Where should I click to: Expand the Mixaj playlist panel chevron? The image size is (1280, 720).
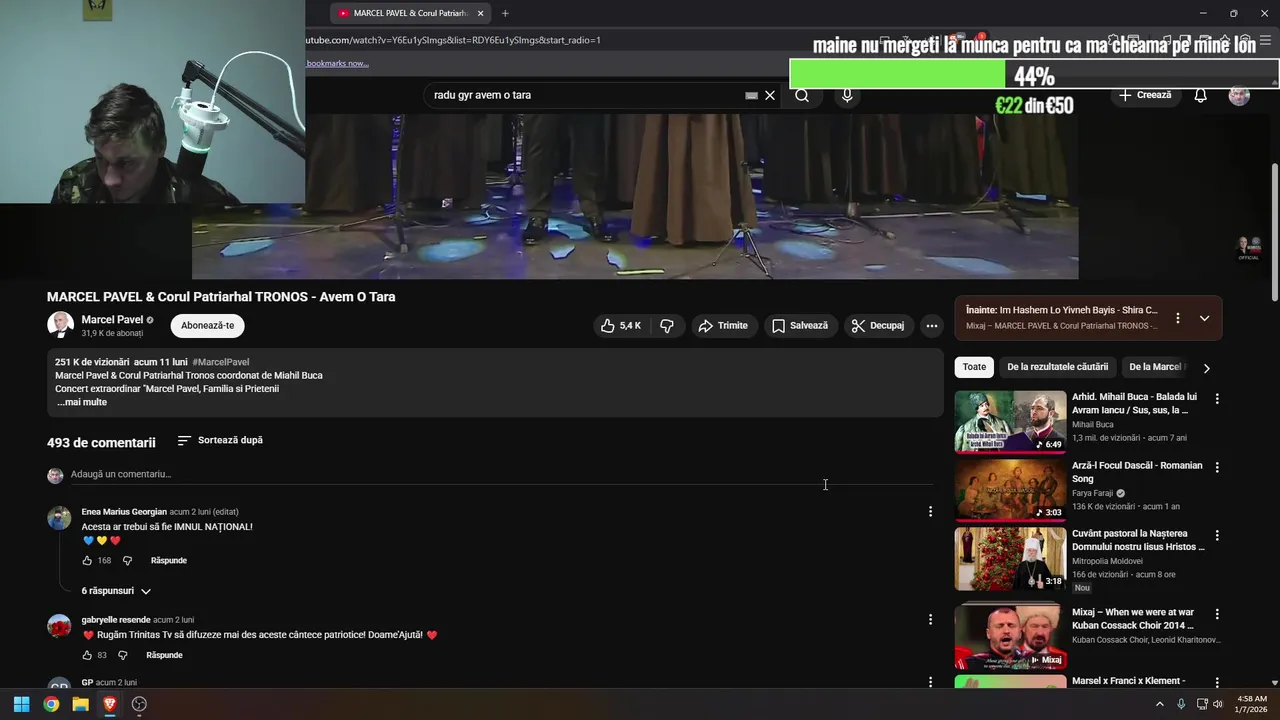click(1204, 318)
